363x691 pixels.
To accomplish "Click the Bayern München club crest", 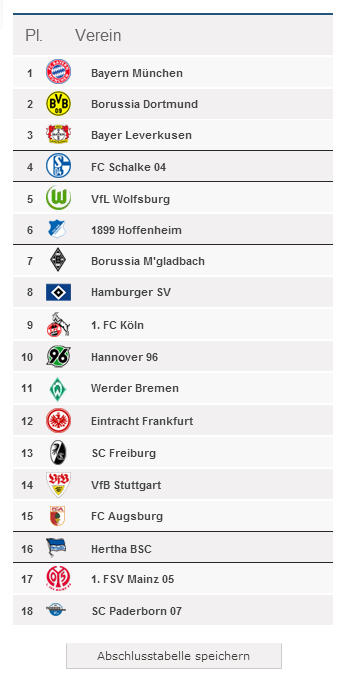I will tap(59, 72).
